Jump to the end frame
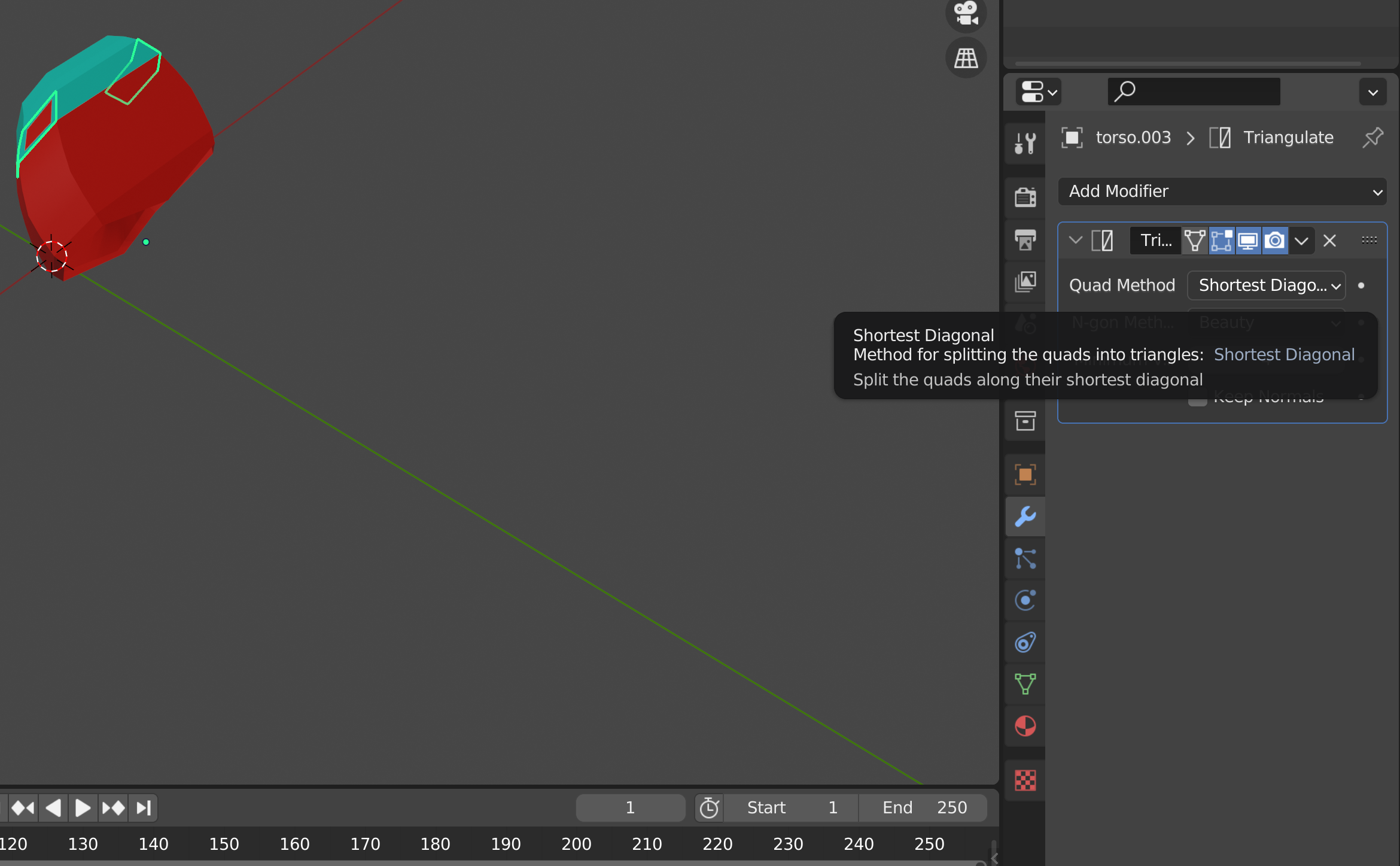 143,808
